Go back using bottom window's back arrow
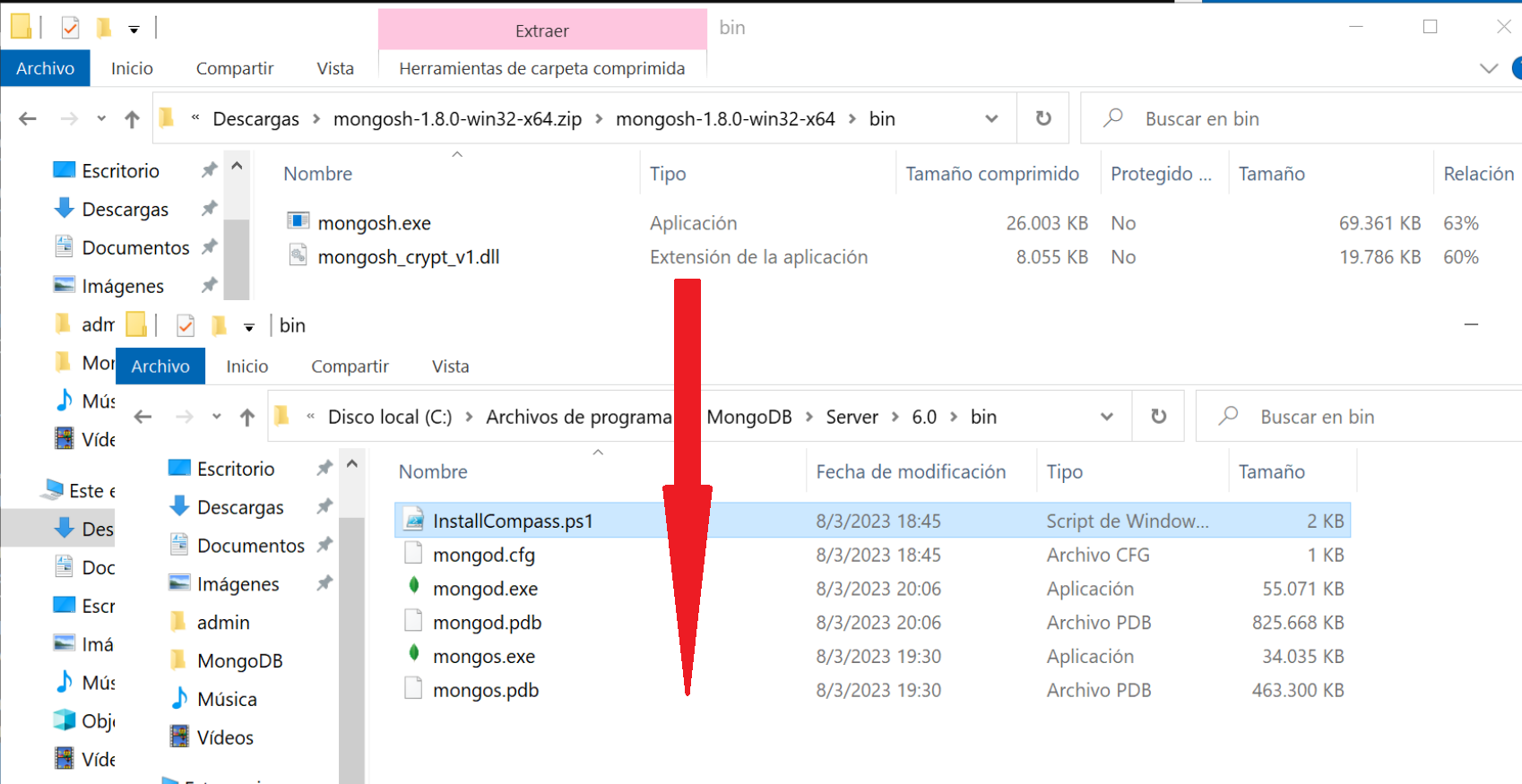1522x784 pixels. 143,417
